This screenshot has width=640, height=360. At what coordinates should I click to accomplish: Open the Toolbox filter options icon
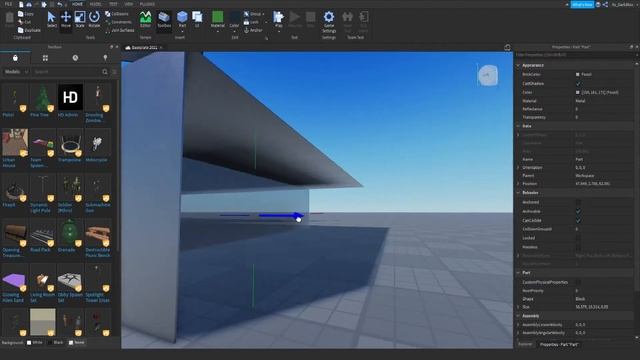coord(114,72)
